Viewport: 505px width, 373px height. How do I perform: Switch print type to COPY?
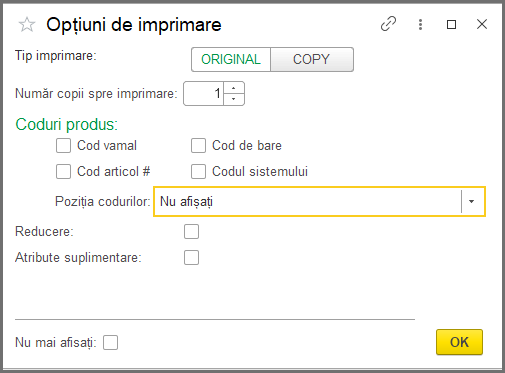[x=312, y=59]
